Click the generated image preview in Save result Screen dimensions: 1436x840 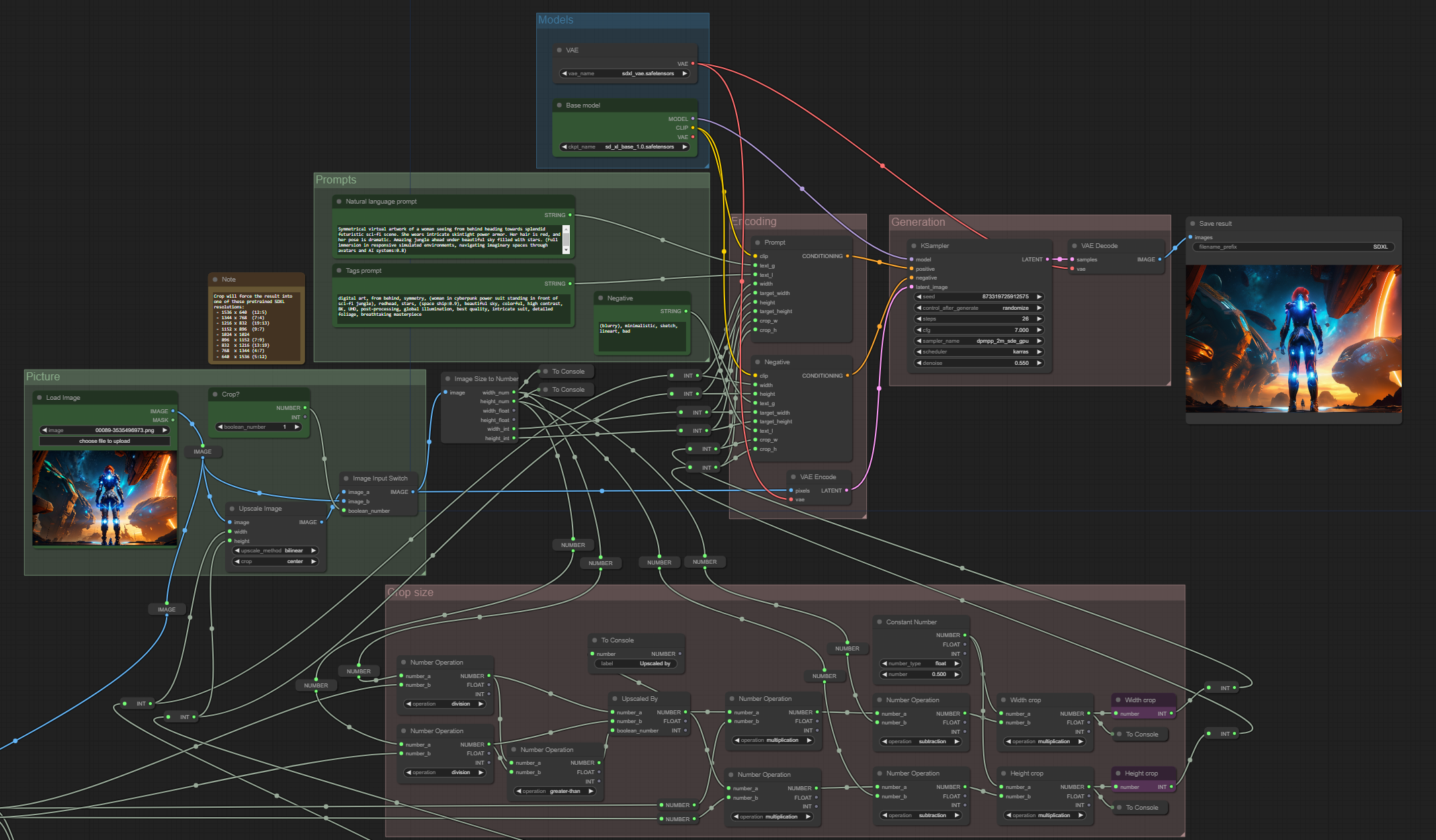[1293, 338]
